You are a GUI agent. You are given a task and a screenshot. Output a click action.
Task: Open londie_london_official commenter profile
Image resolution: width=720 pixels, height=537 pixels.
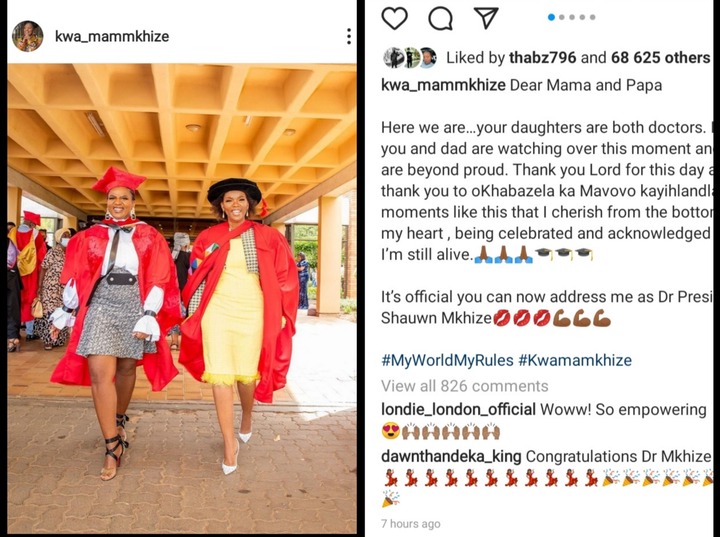click(x=458, y=409)
